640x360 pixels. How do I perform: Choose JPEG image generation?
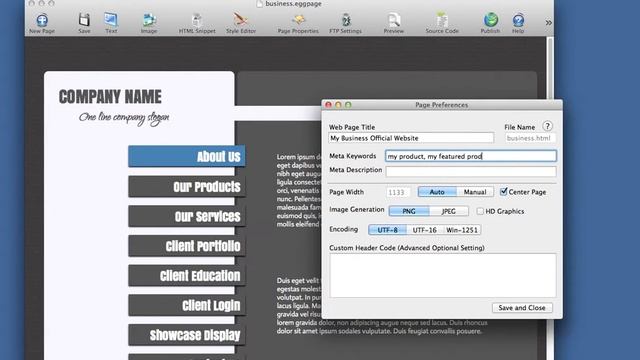click(x=449, y=211)
